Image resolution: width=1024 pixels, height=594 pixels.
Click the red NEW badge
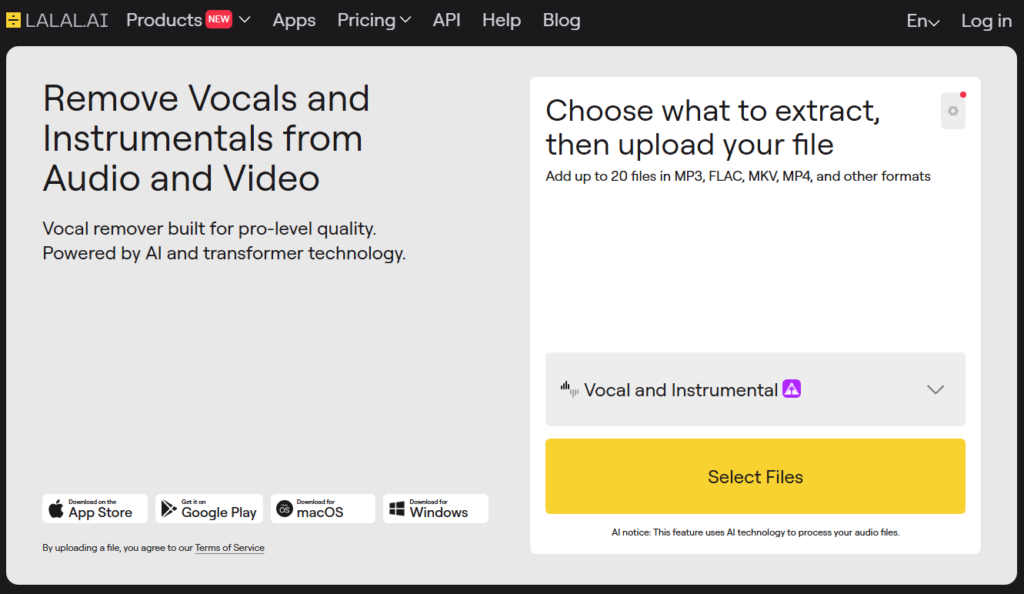(x=219, y=19)
